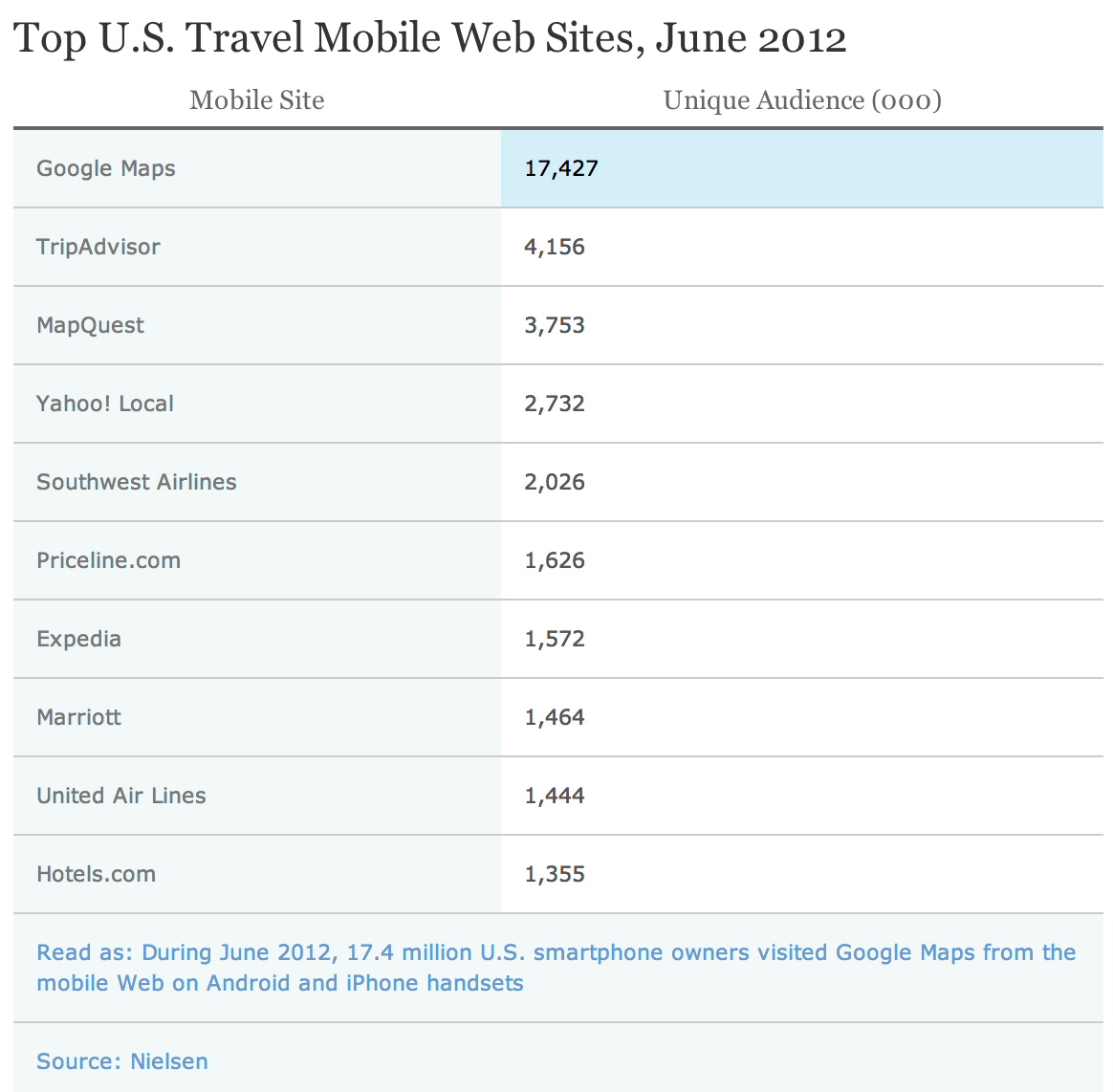Image resolution: width=1113 pixels, height=1092 pixels.
Task: Select the TripAdvisor site name
Action: tap(98, 248)
